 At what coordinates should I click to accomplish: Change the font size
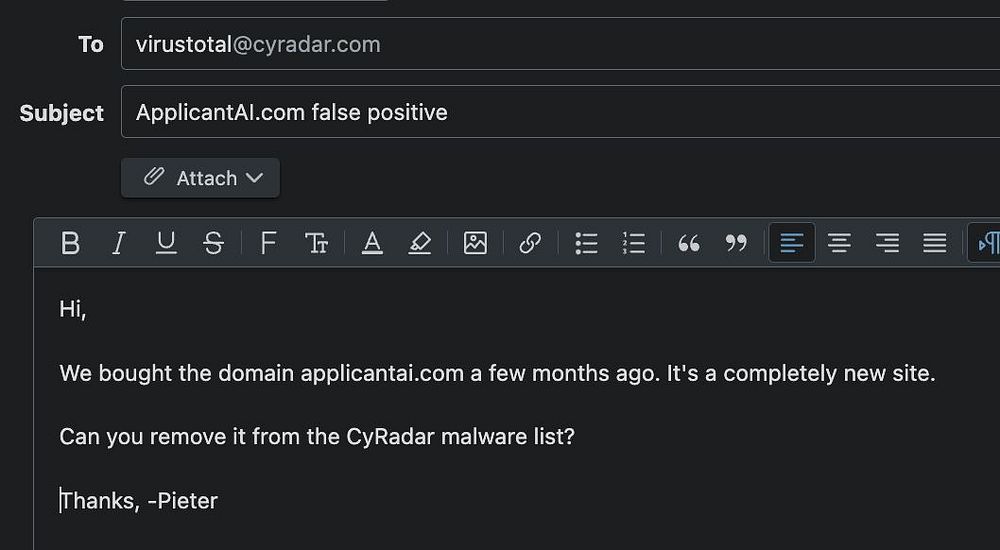(x=316, y=243)
